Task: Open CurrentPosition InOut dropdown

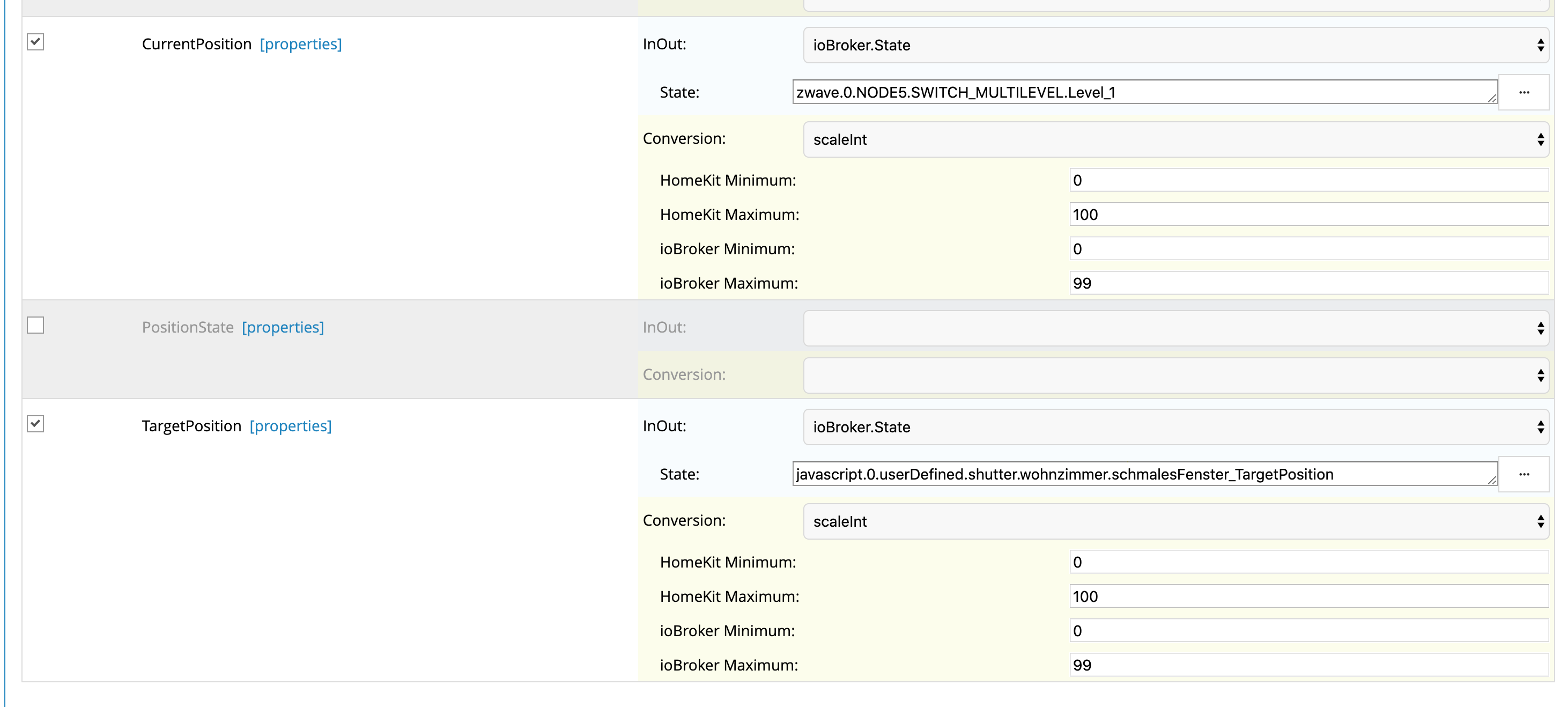Action: 1175,45
